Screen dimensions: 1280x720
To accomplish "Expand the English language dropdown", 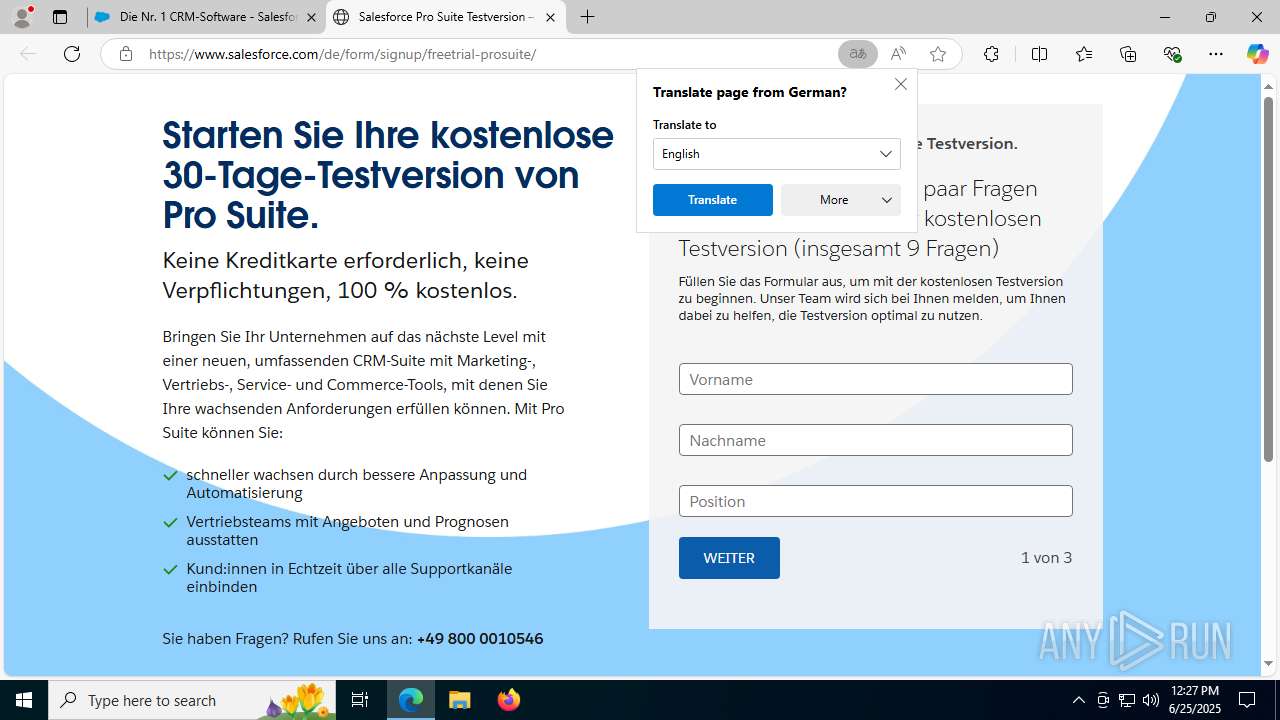I will (777, 154).
